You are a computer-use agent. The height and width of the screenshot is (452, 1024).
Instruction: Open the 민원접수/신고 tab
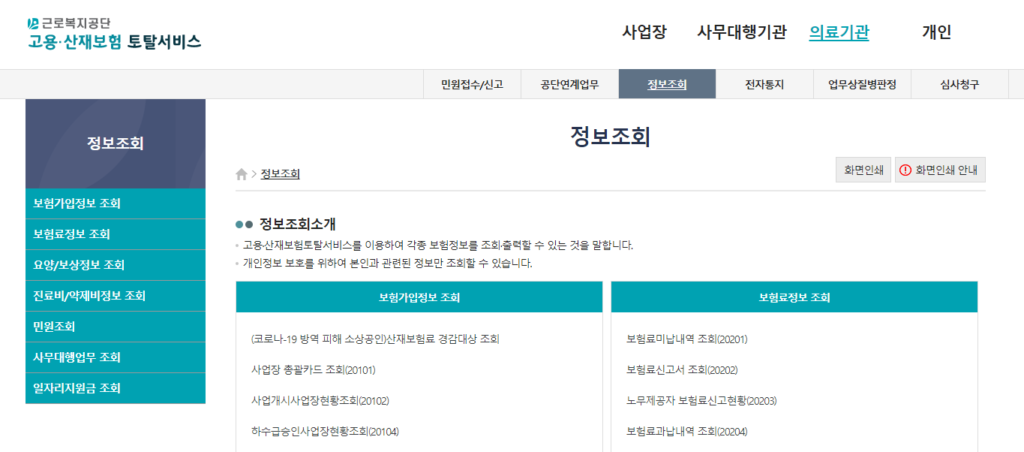pos(472,85)
